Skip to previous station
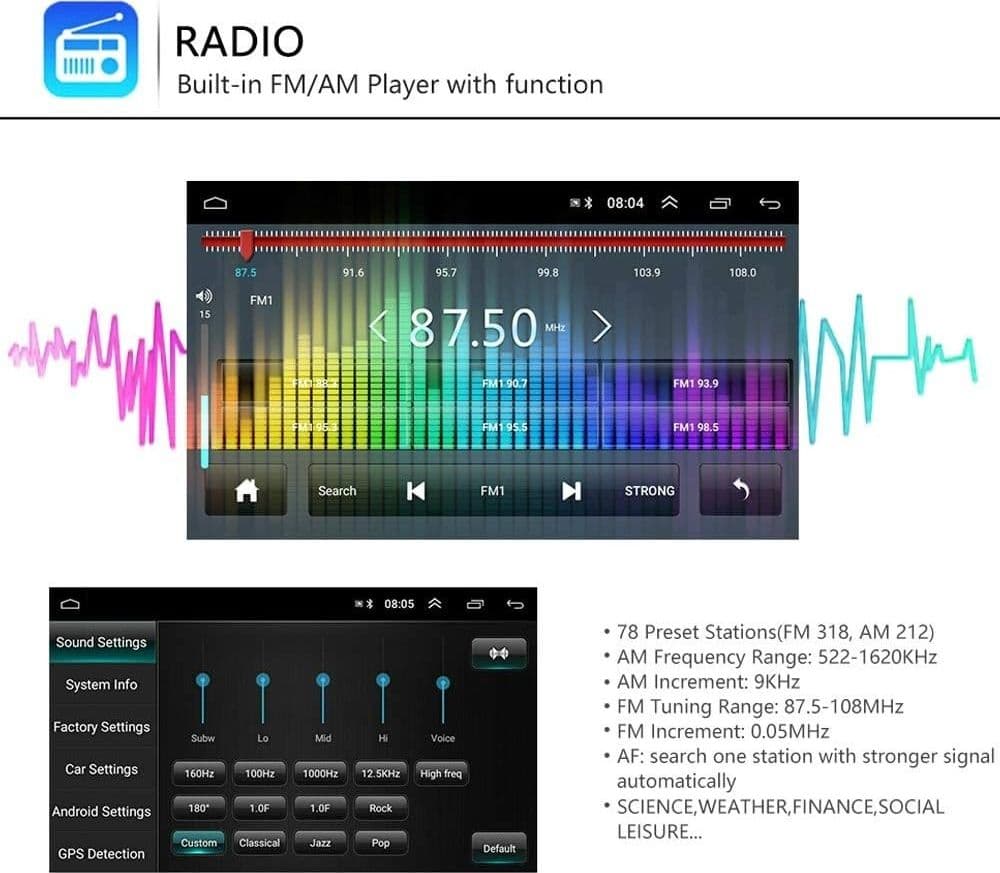1000x873 pixels. pos(416,491)
